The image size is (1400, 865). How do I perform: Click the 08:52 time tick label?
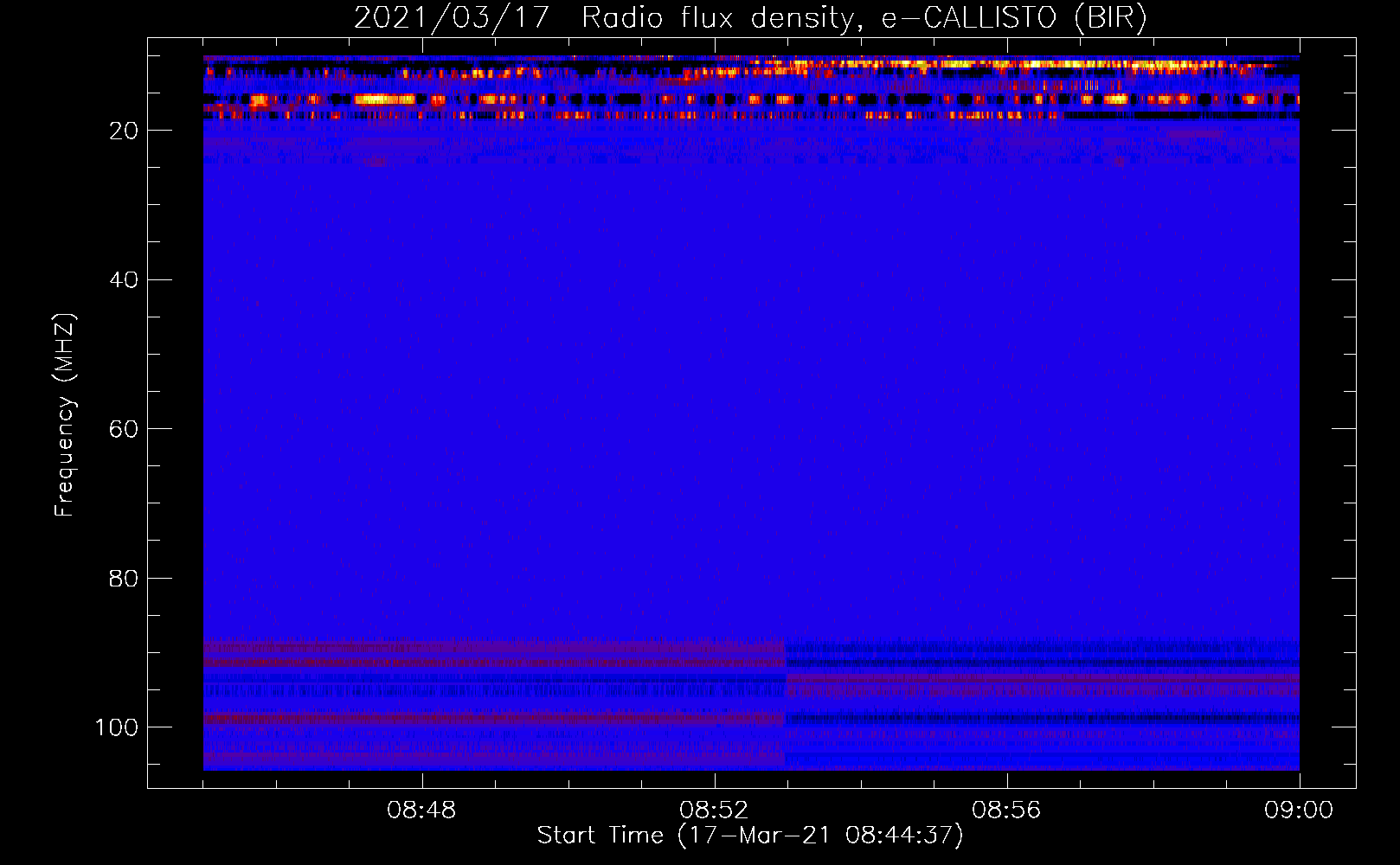click(x=714, y=811)
